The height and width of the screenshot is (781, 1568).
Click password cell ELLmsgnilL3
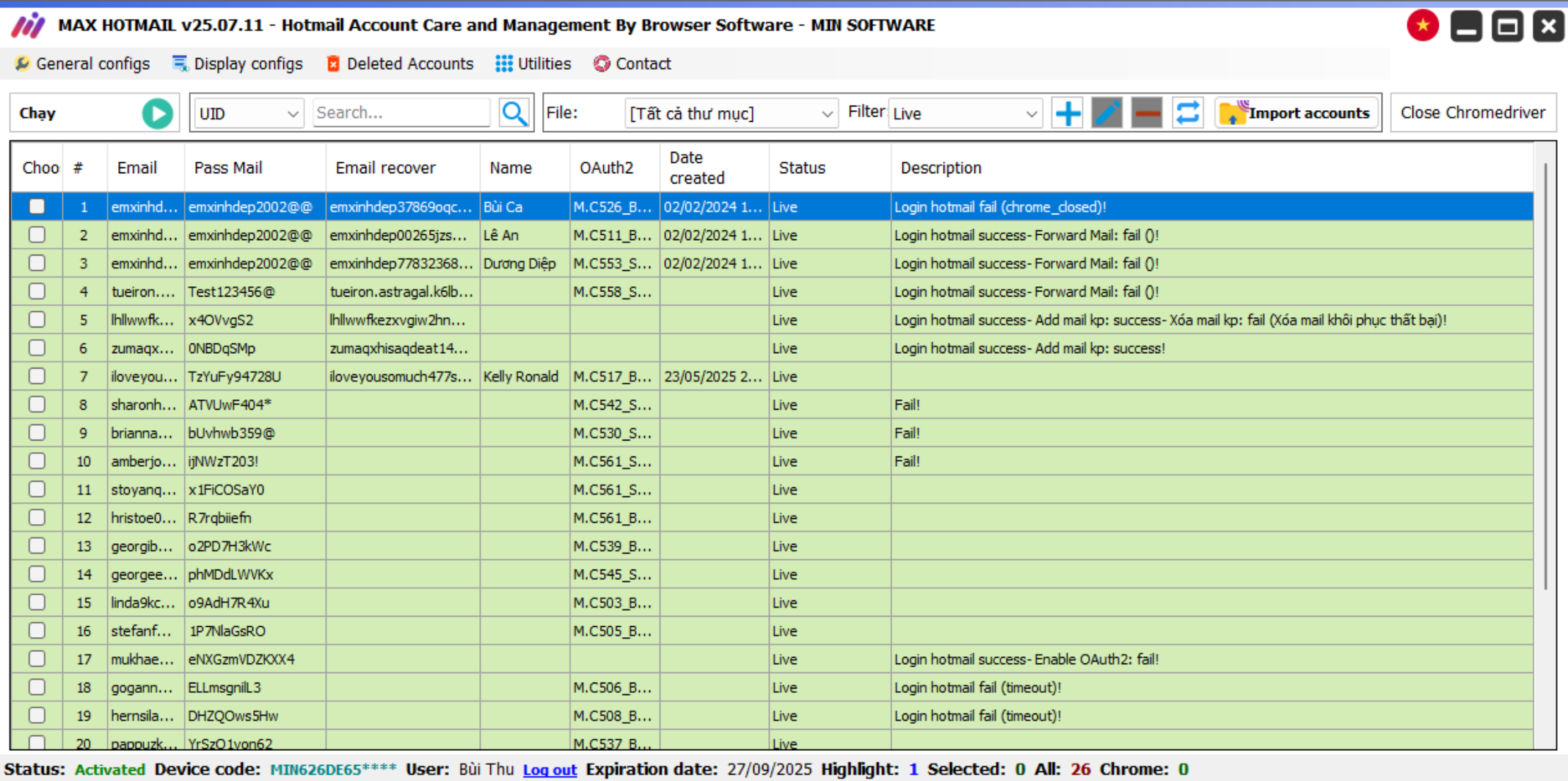point(255,688)
